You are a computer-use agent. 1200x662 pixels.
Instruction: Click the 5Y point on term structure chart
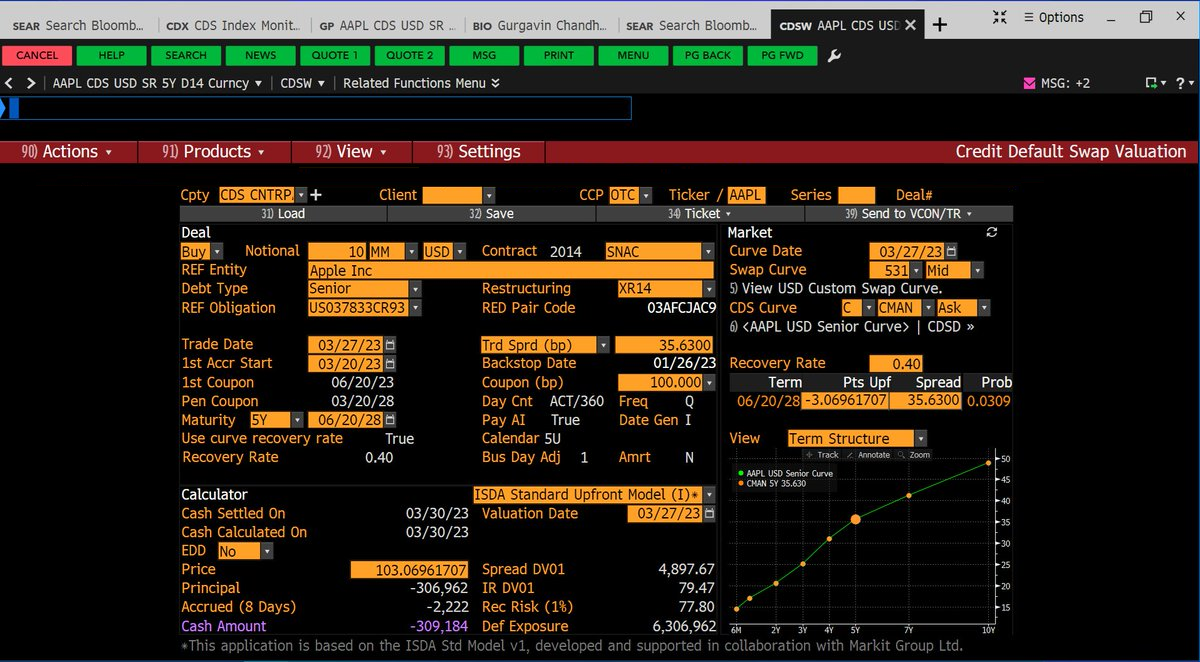pyautogui.click(x=856, y=519)
